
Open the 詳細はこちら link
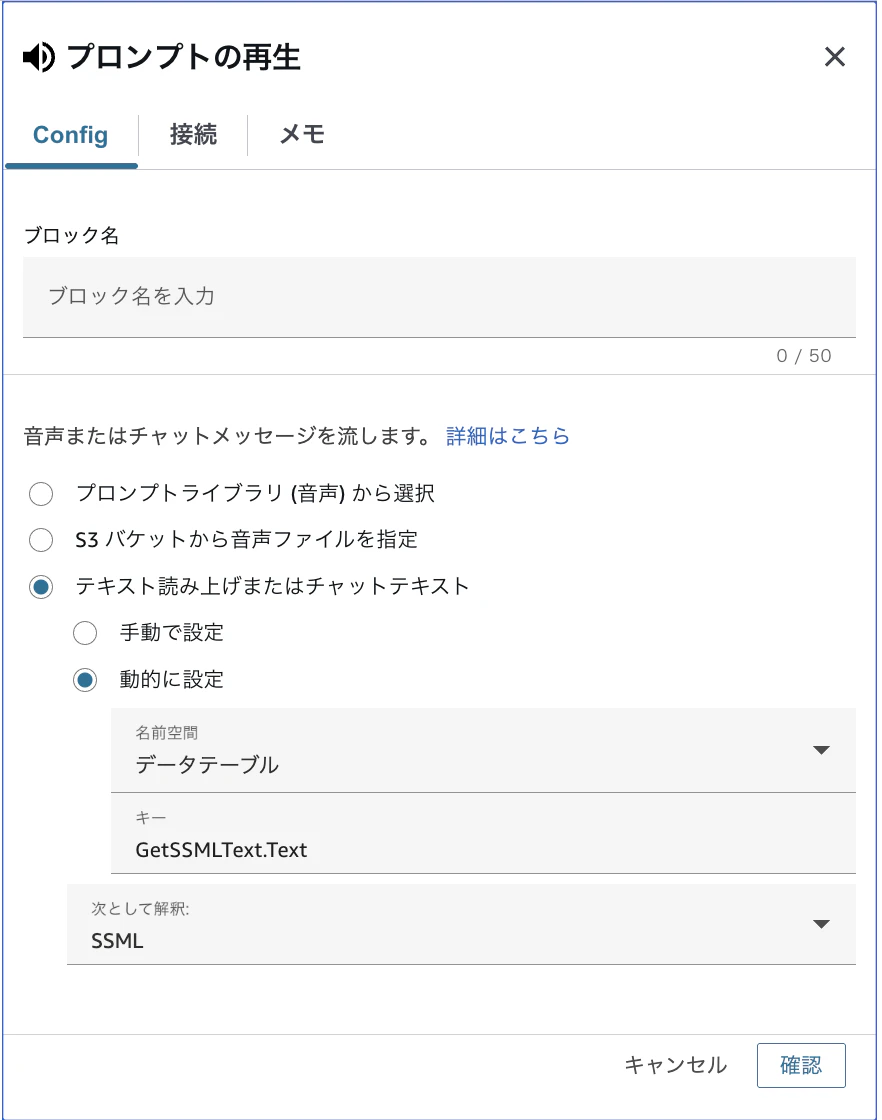click(508, 436)
